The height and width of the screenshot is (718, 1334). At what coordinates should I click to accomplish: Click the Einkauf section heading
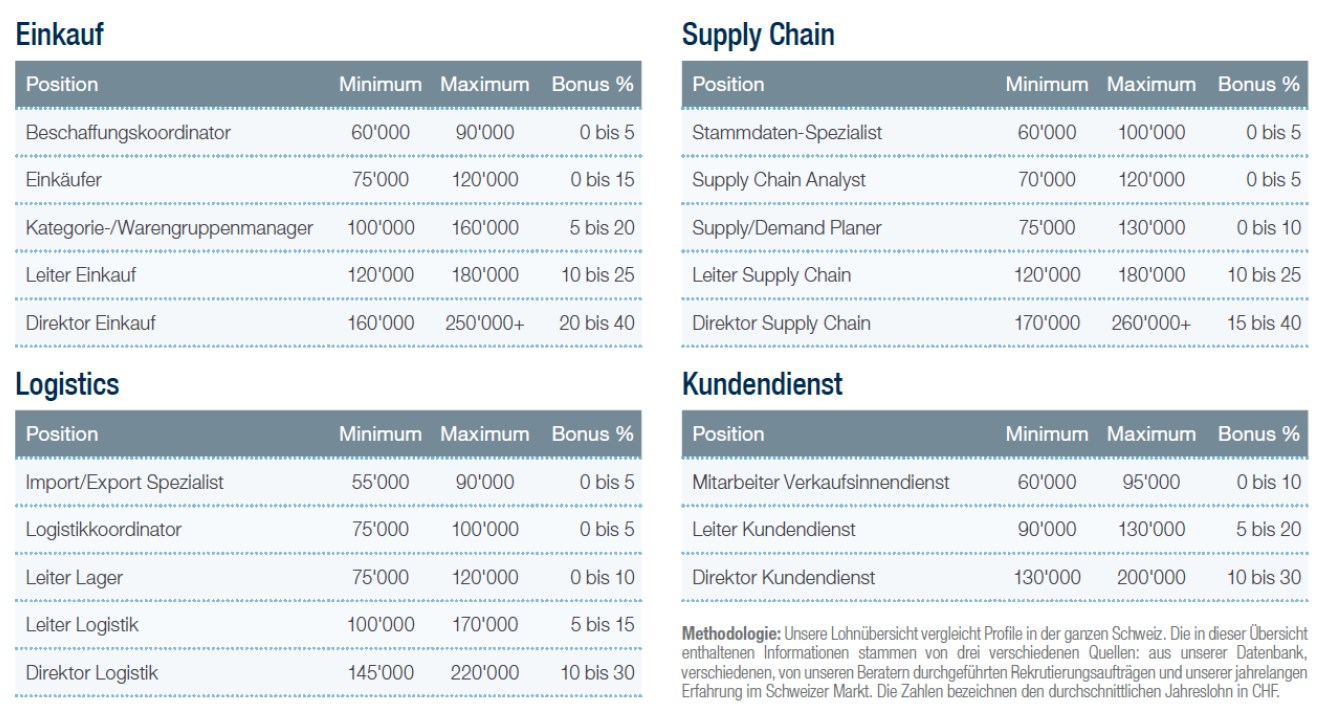[59, 35]
